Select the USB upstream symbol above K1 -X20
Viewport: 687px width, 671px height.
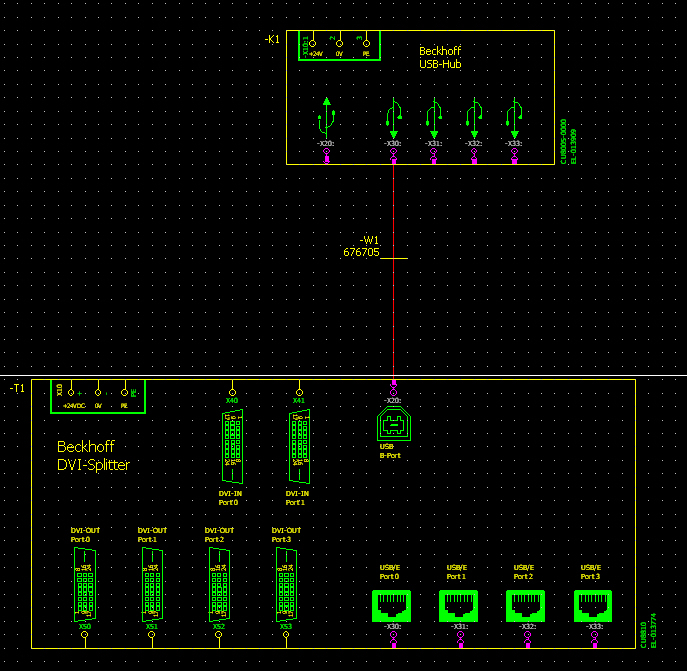(x=327, y=117)
